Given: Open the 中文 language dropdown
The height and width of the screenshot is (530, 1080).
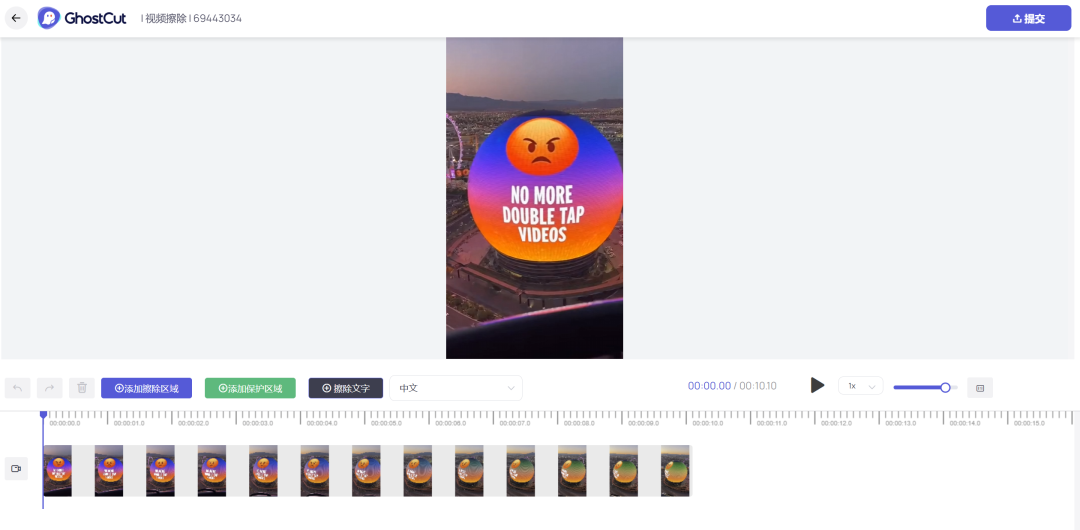Looking at the screenshot, I should pos(456,388).
